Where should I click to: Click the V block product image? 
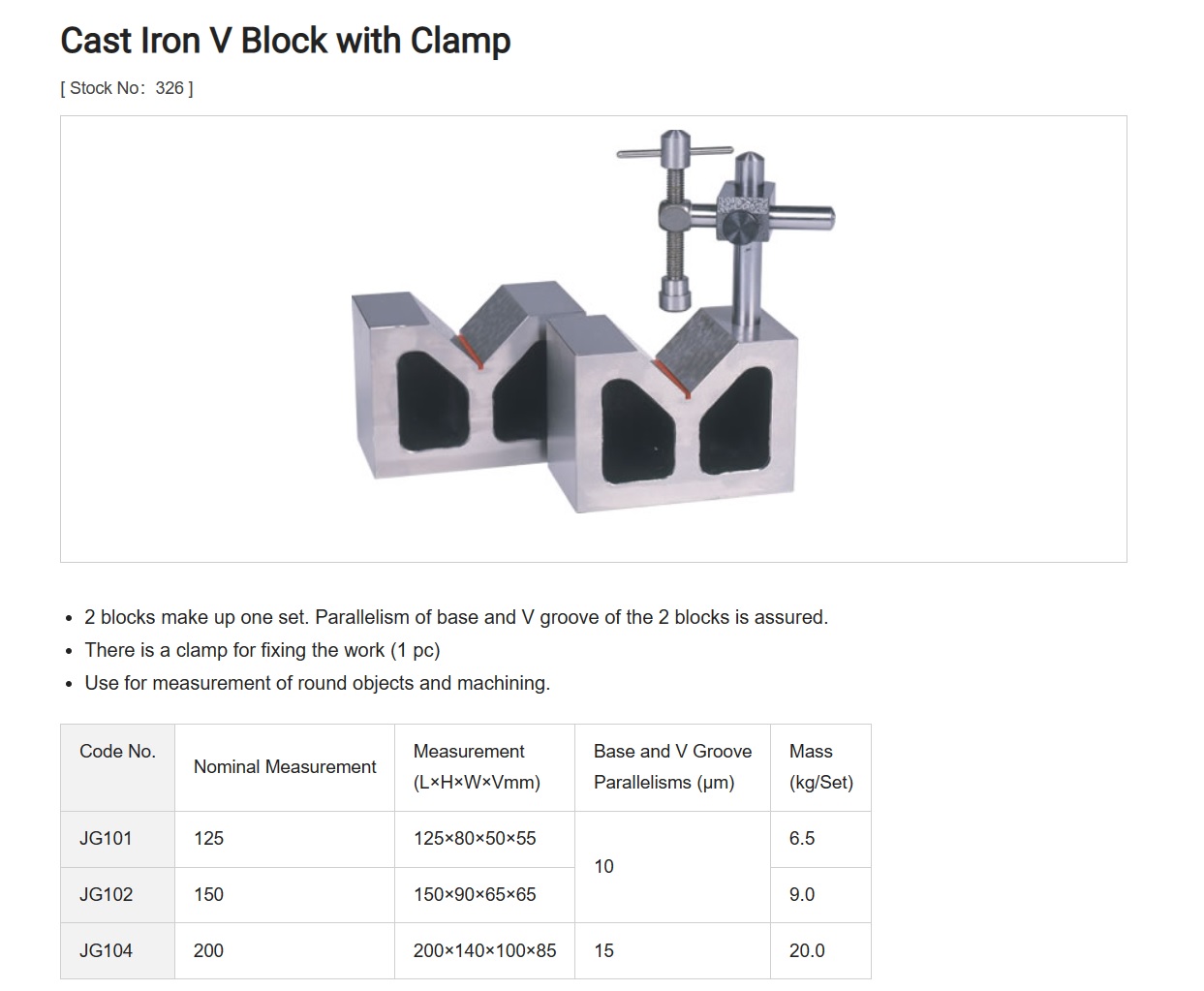point(593,321)
